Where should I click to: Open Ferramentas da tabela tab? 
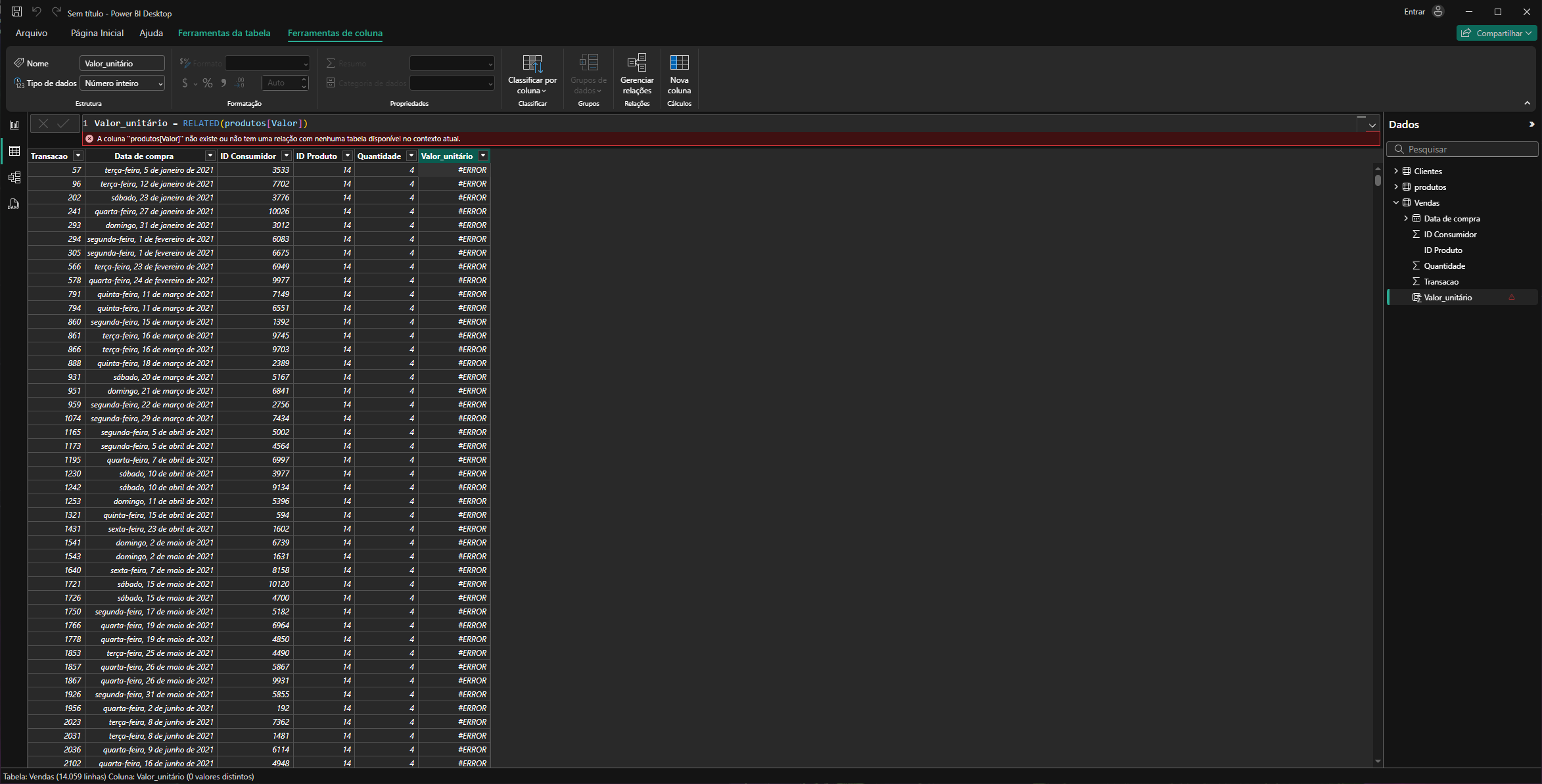224,33
